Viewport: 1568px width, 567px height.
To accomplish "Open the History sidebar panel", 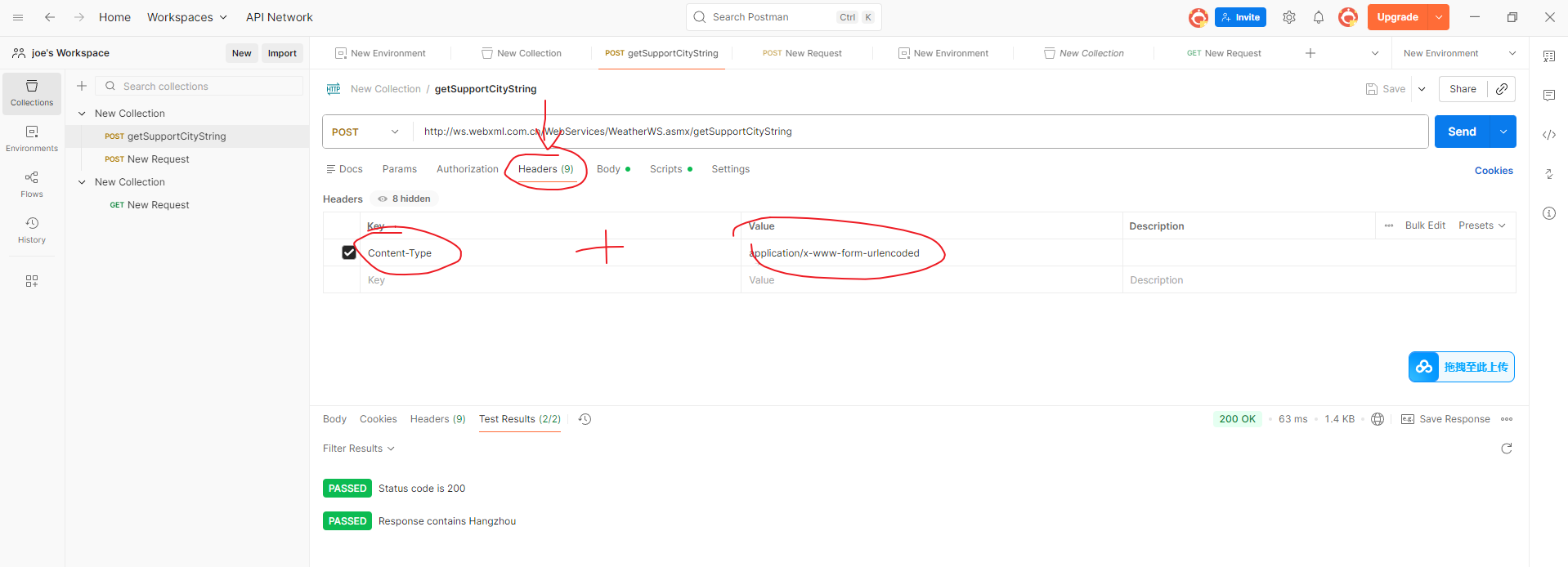I will pos(32,231).
